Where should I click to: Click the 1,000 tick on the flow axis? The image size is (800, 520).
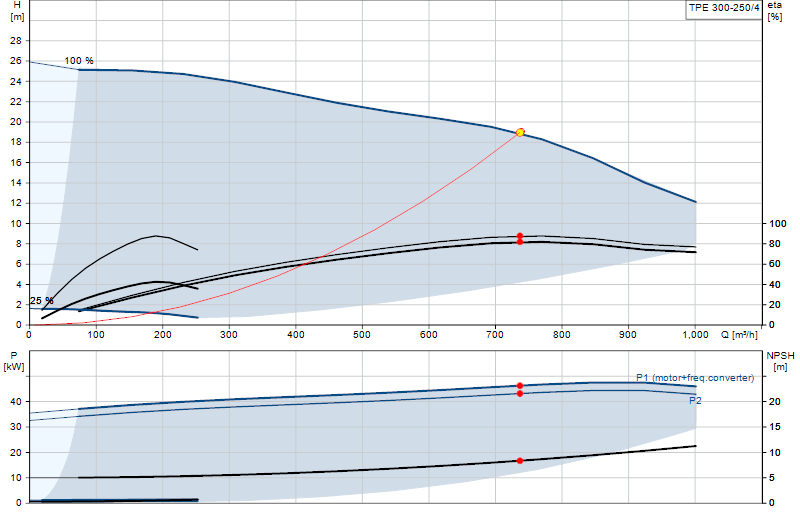pyautogui.click(x=696, y=335)
